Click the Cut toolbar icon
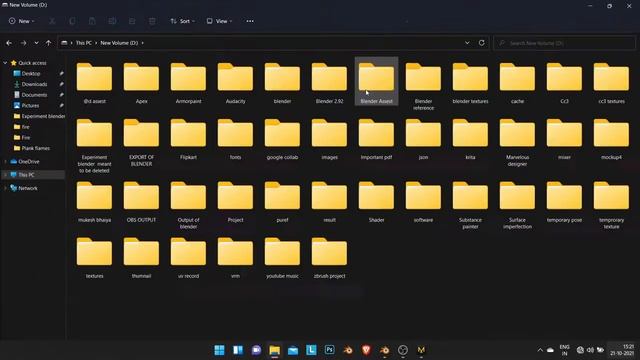This screenshot has height=360, width=640. [x=52, y=21]
